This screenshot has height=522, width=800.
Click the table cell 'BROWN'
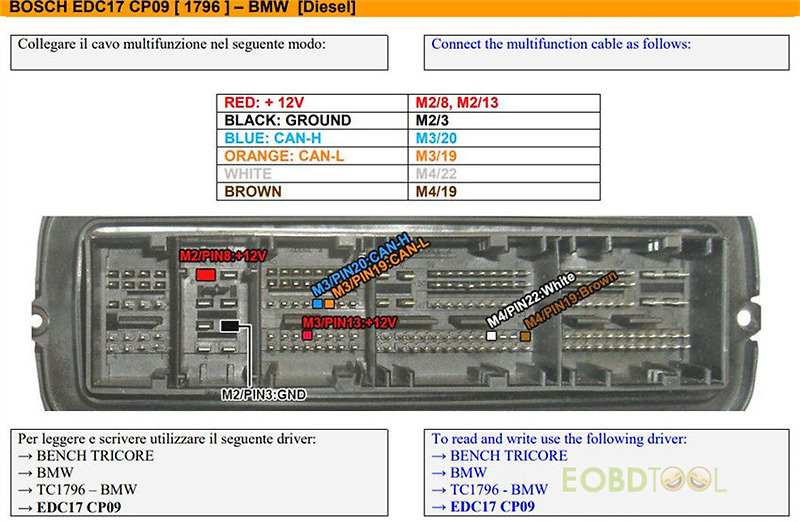[312, 192]
